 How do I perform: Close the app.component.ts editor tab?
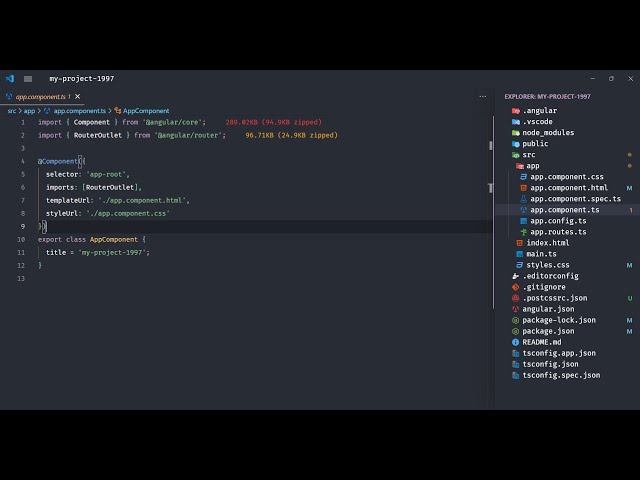point(76,97)
